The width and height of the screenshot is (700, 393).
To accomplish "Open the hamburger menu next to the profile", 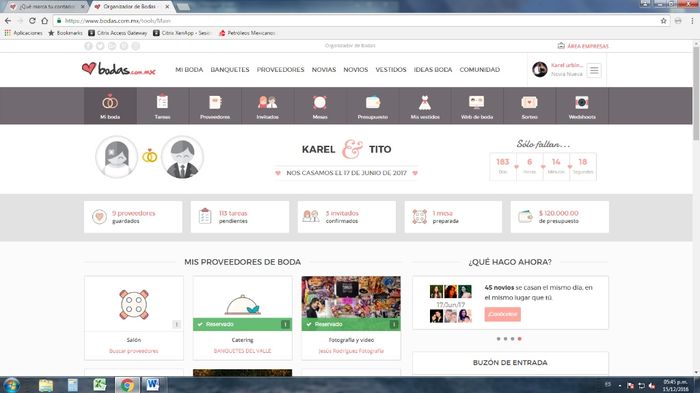I will 594,70.
